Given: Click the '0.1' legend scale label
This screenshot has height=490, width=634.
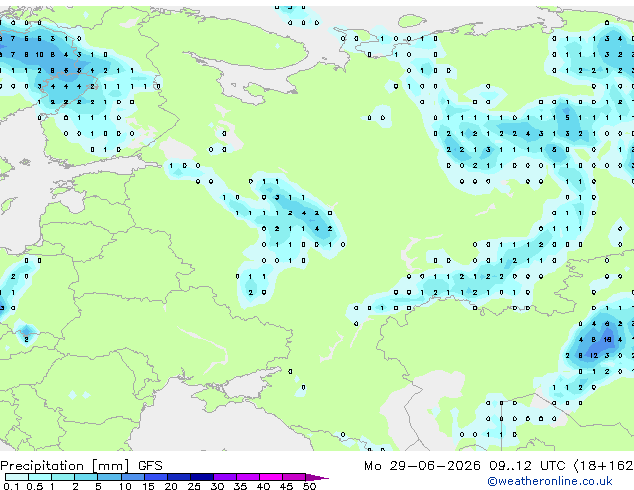Looking at the screenshot, I should click(11, 486).
